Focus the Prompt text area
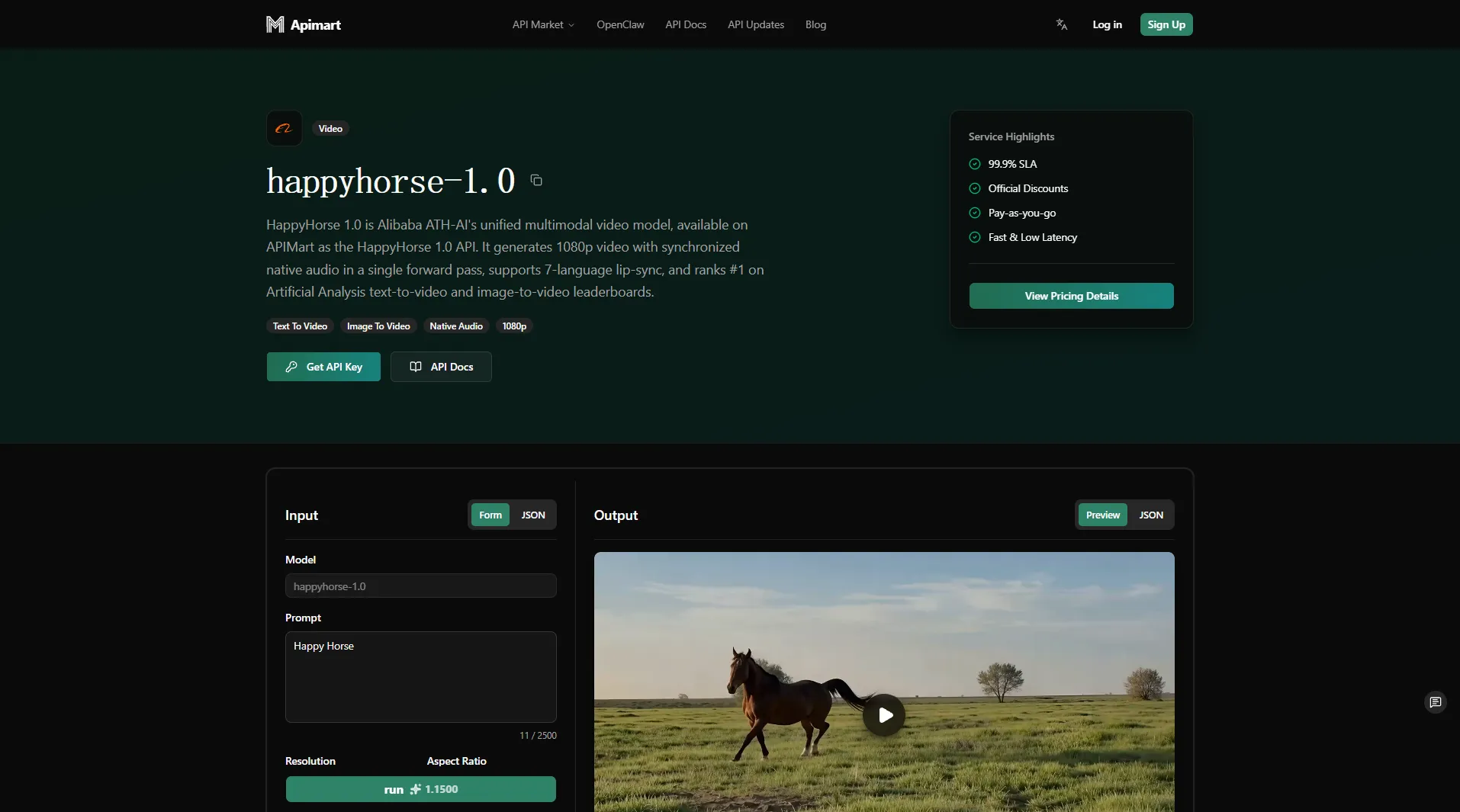Viewport: 1460px width, 812px height. pyautogui.click(x=421, y=677)
